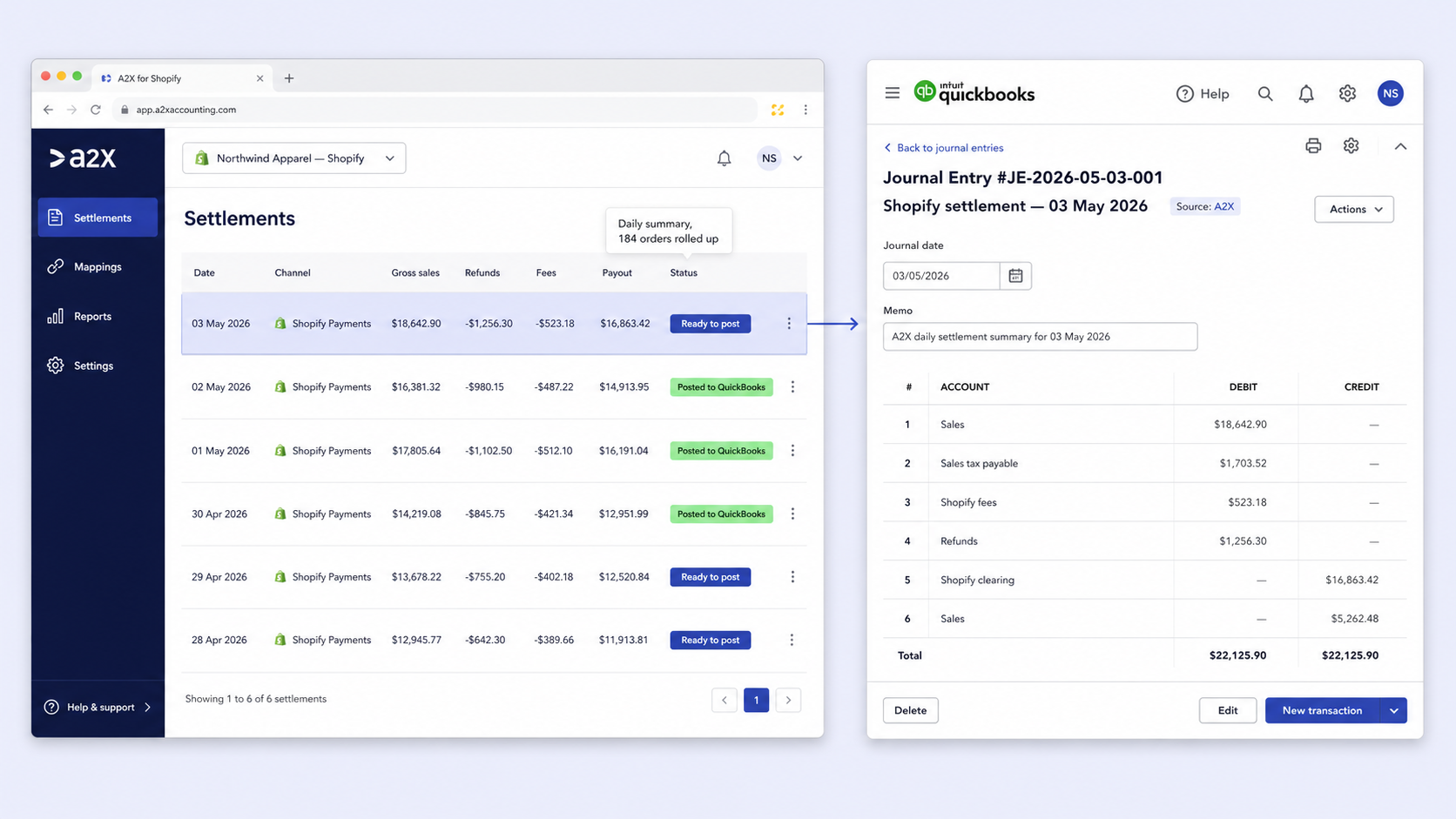Collapse the journal entry panel chevron
The width and height of the screenshot is (1456, 819).
pyautogui.click(x=1400, y=147)
